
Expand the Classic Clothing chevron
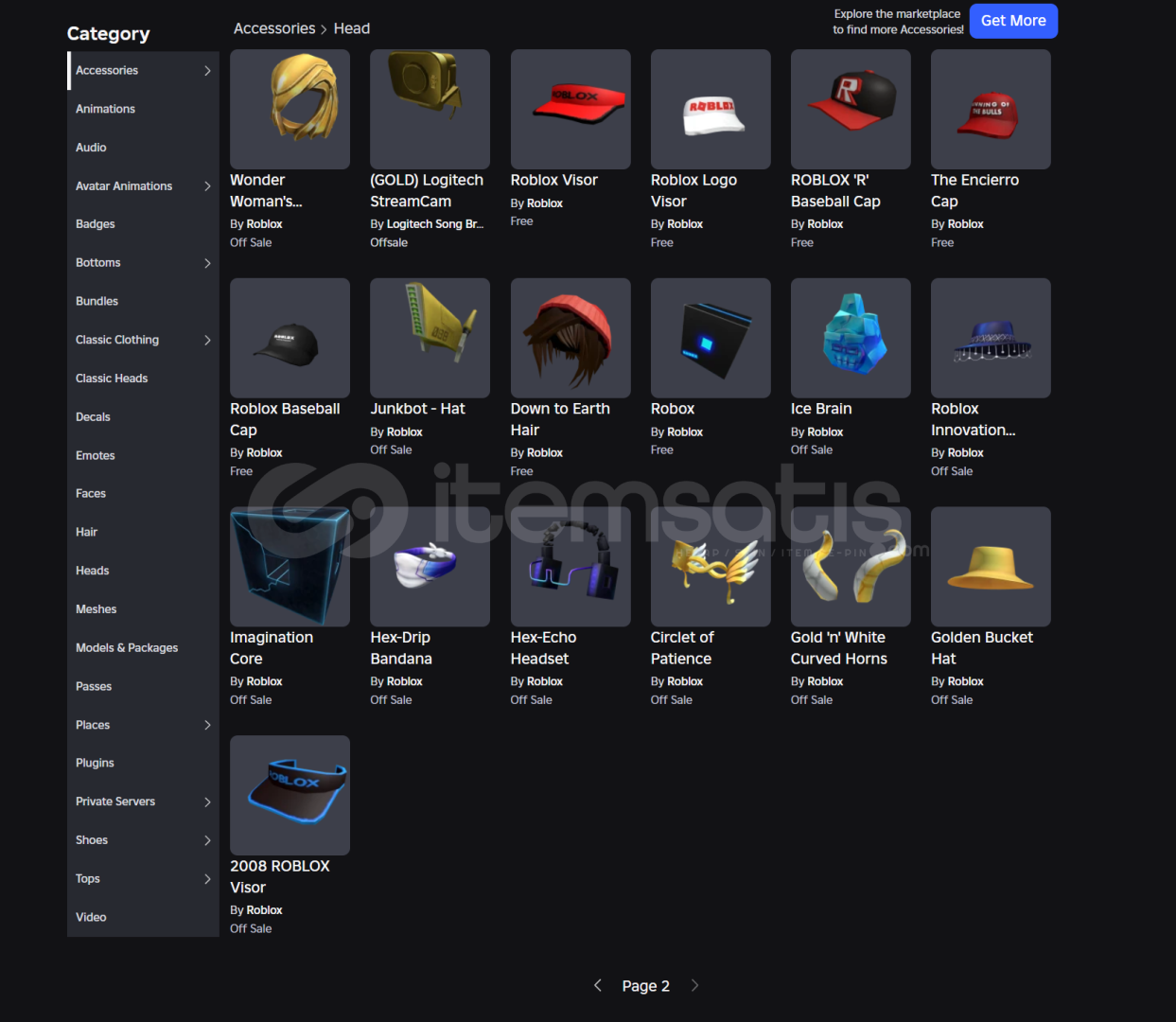point(207,340)
